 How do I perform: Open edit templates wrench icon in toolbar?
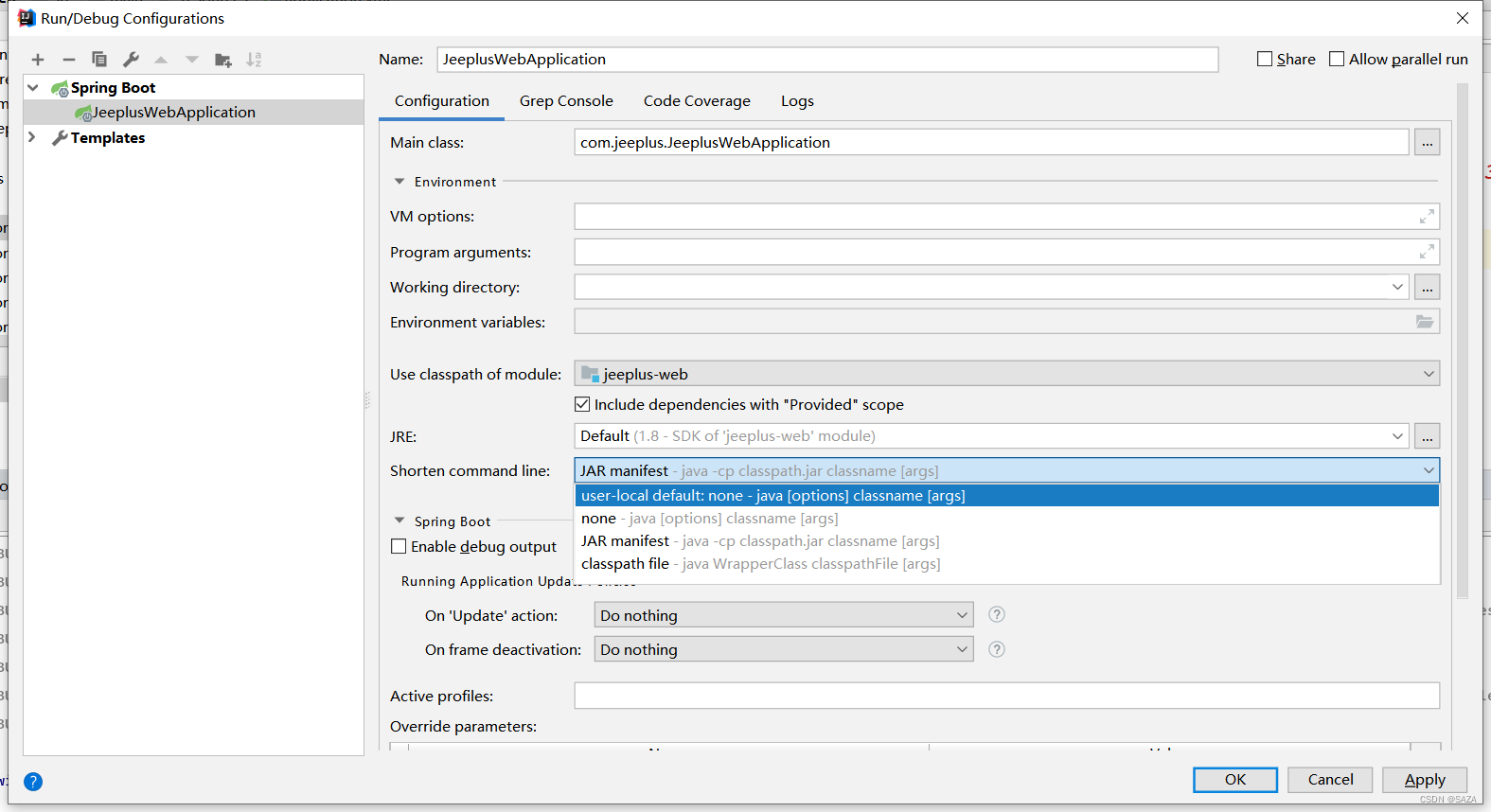click(131, 60)
